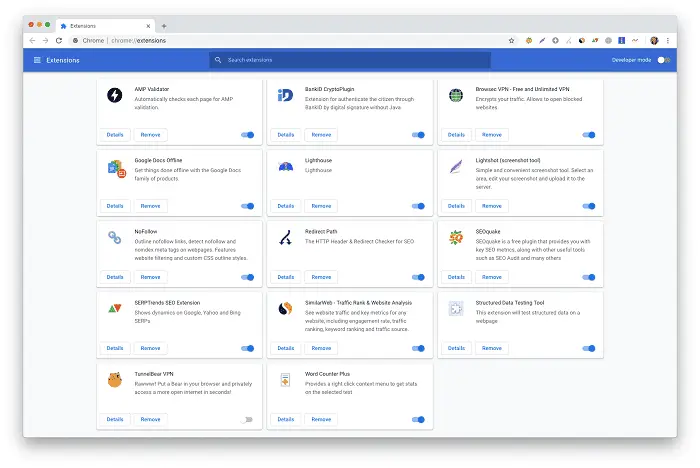Go forward in browser history
Image resolution: width=700 pixels, height=468 pixels.
point(46,41)
